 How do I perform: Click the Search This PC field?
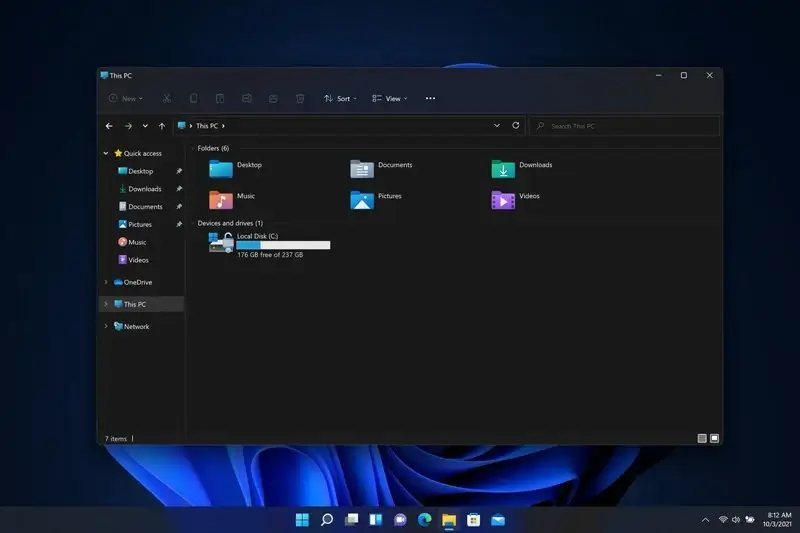click(x=624, y=126)
